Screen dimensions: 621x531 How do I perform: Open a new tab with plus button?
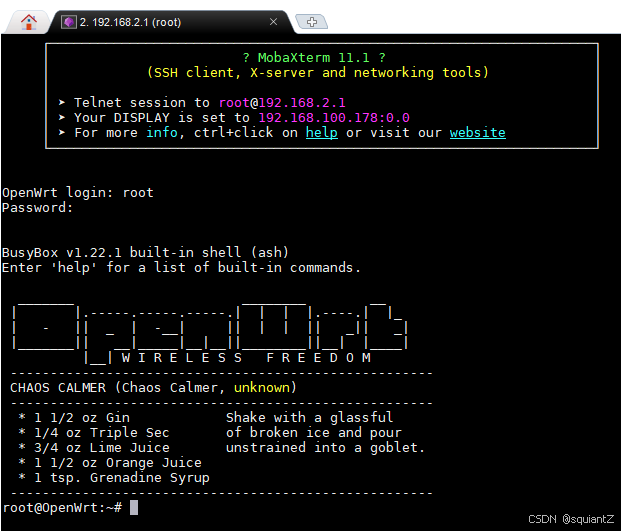312,22
